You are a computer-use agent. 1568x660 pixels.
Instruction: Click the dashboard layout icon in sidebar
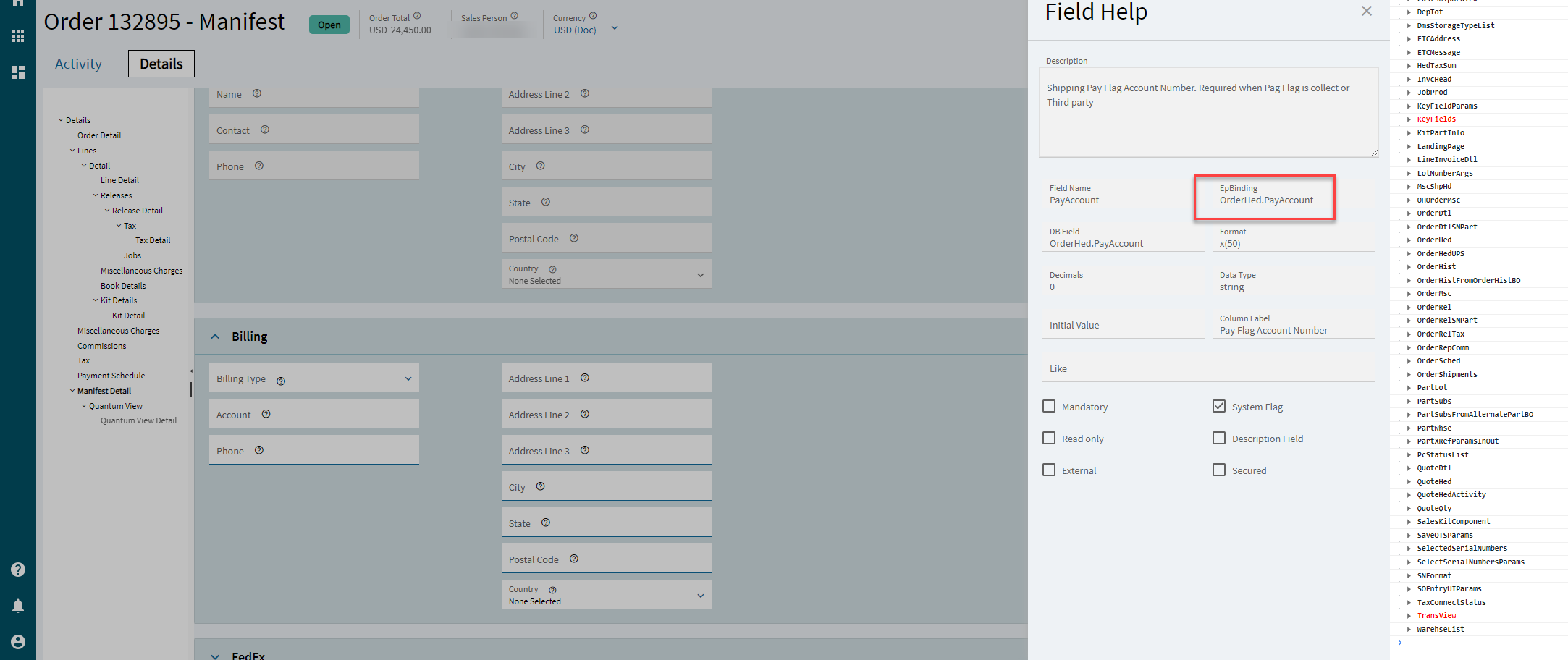coord(17,72)
